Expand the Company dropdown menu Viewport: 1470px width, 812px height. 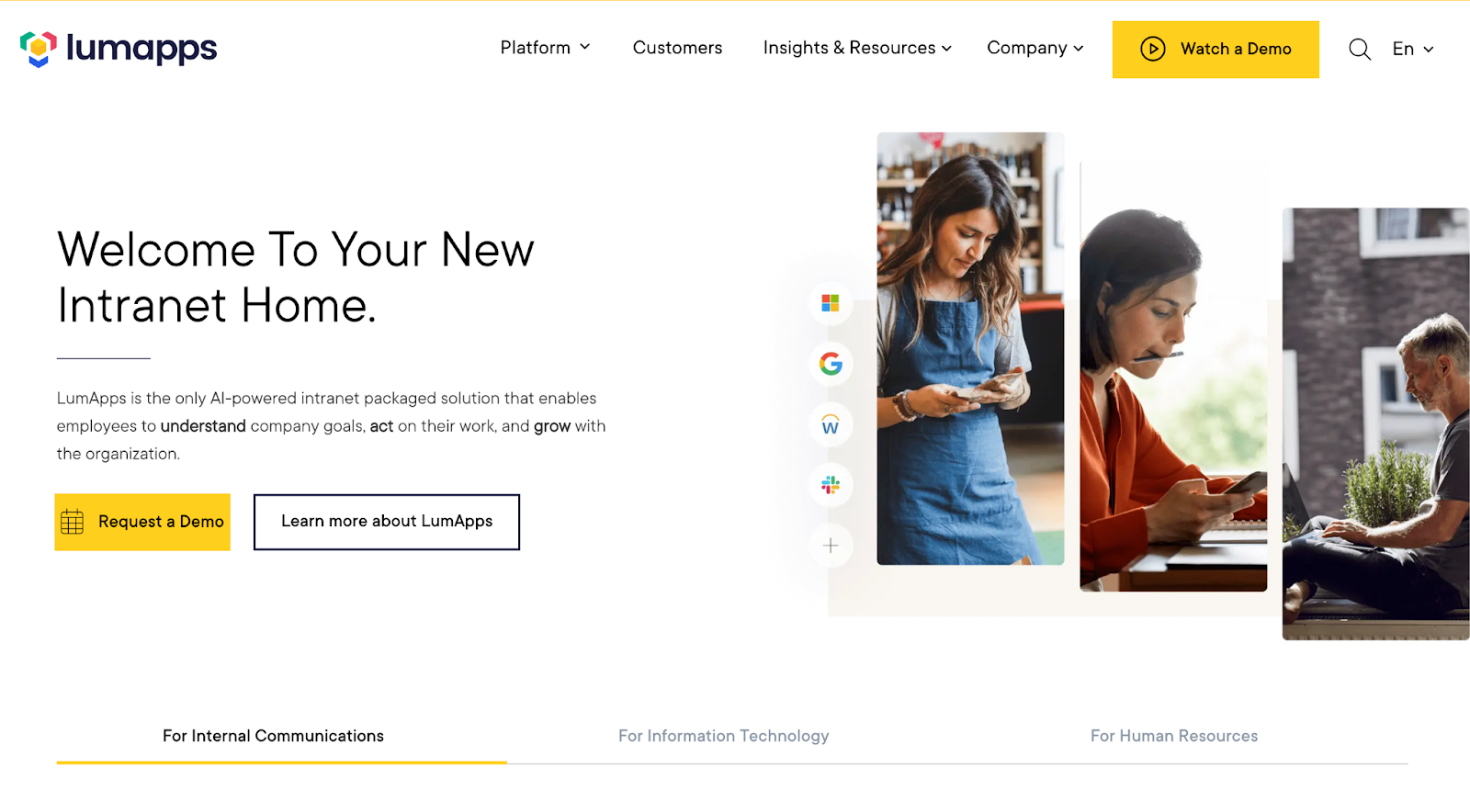click(x=1035, y=48)
